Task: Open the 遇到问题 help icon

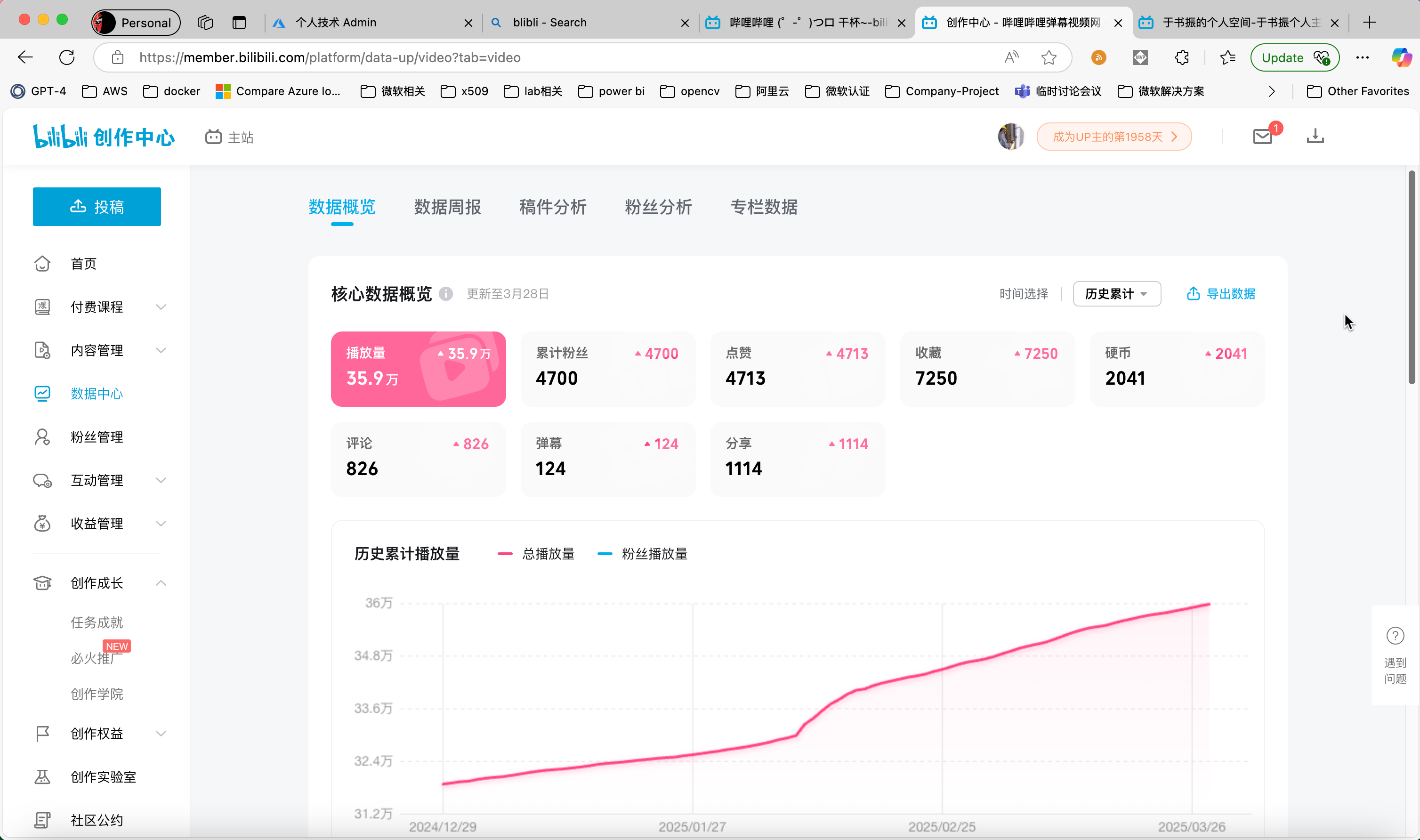Action: [x=1395, y=636]
